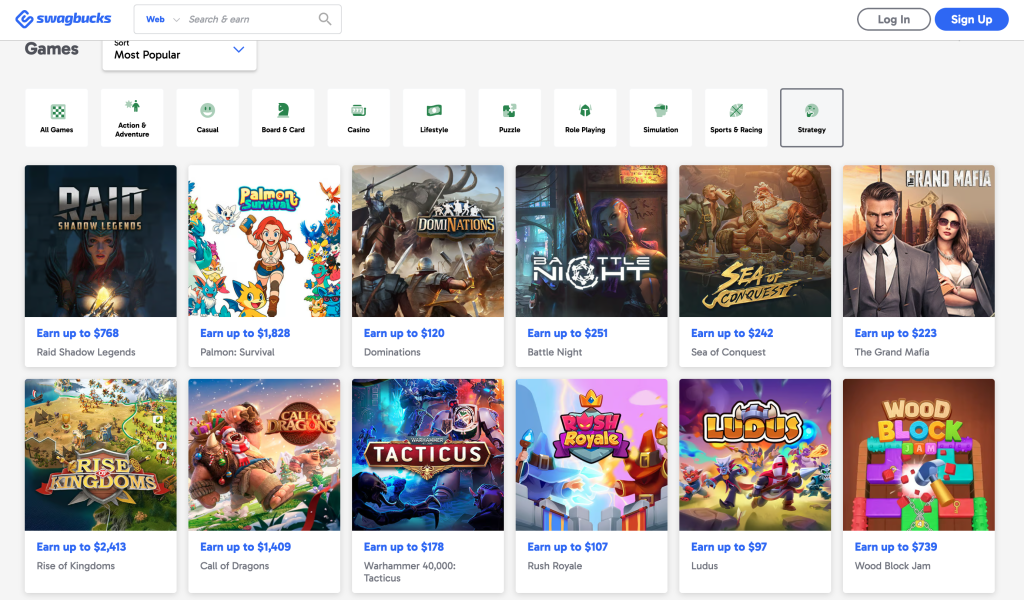1024x600 pixels.
Task: Open the Puzzle category icon
Action: tap(509, 110)
